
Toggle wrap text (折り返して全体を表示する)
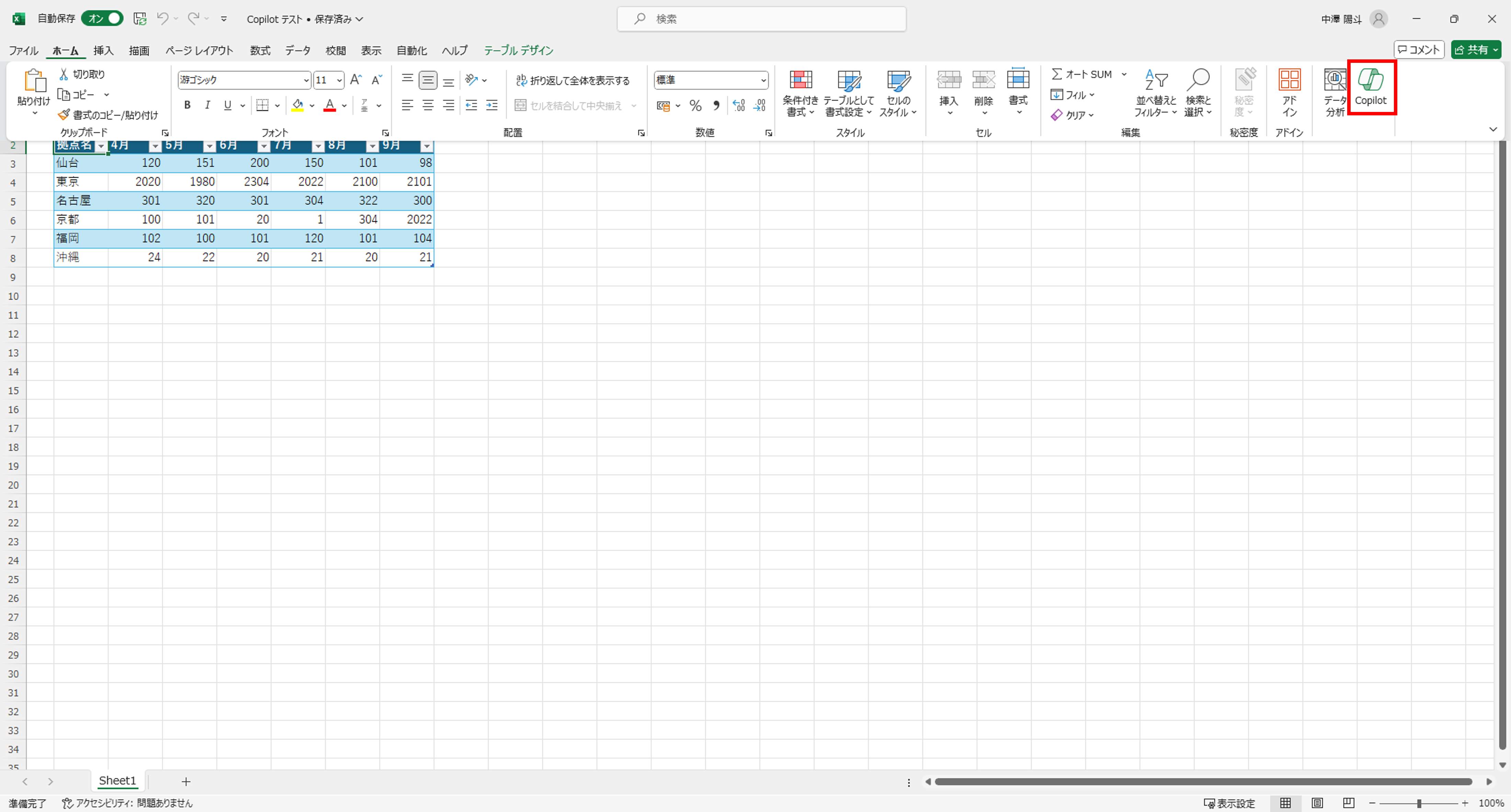coord(572,80)
